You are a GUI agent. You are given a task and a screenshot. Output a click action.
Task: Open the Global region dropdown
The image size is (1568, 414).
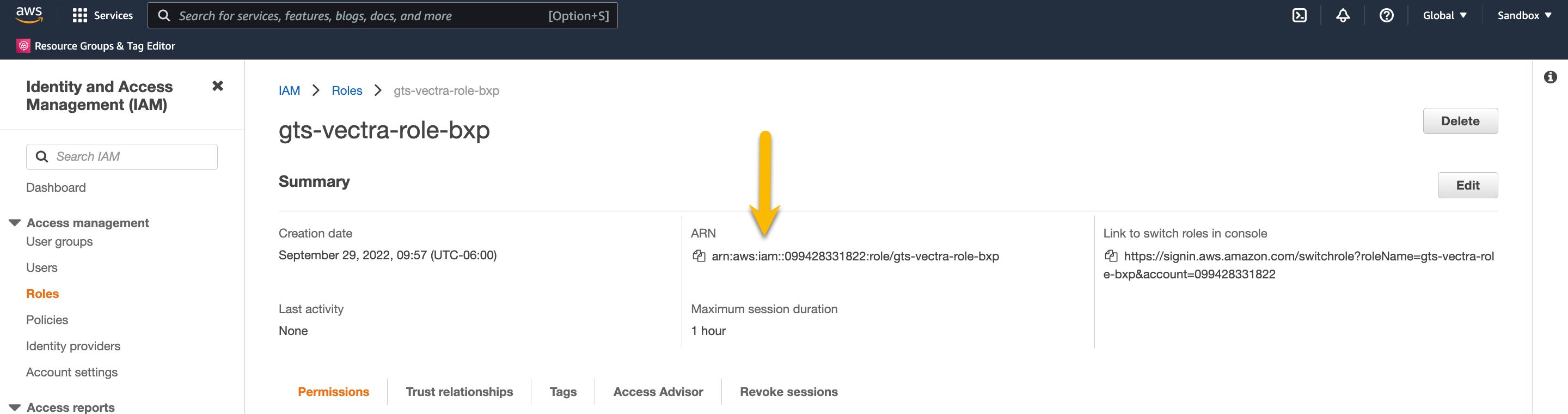tap(1444, 16)
